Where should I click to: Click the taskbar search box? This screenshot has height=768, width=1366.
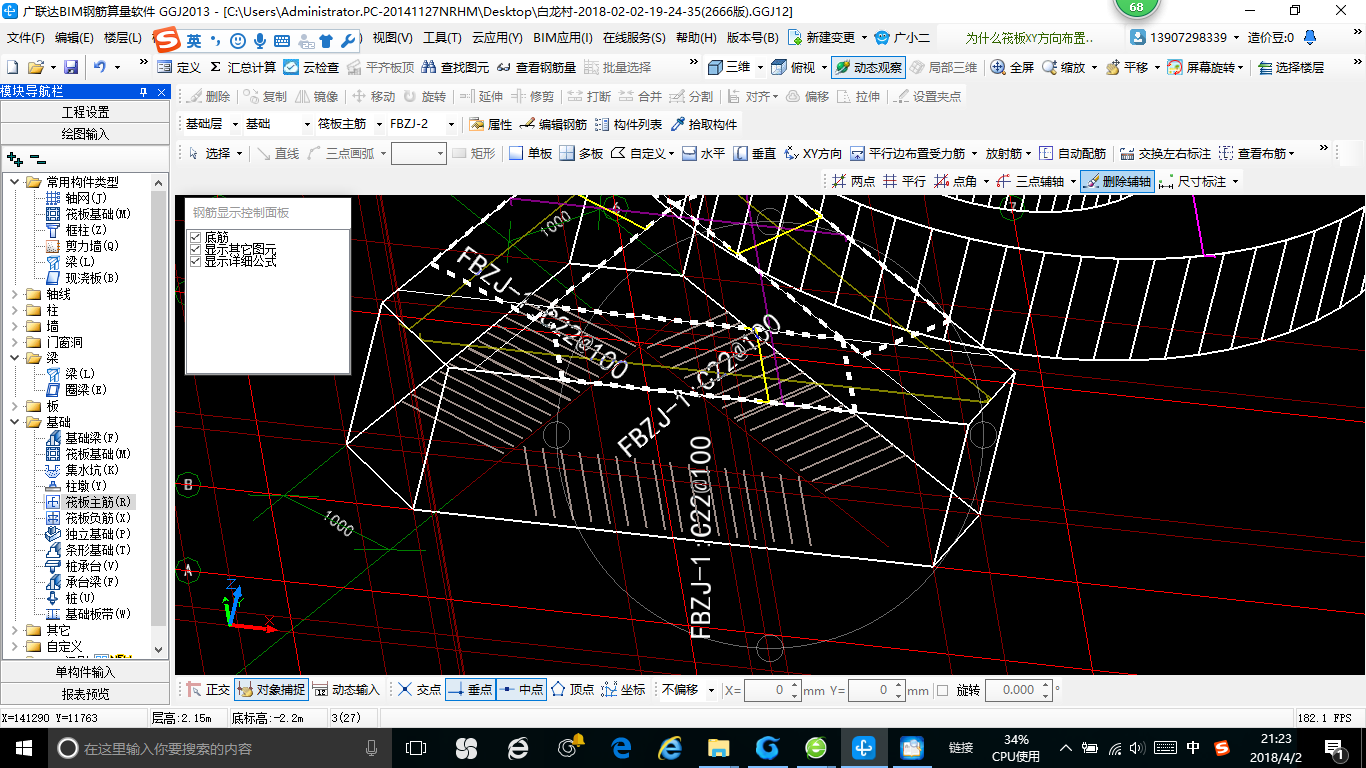click(x=220, y=748)
